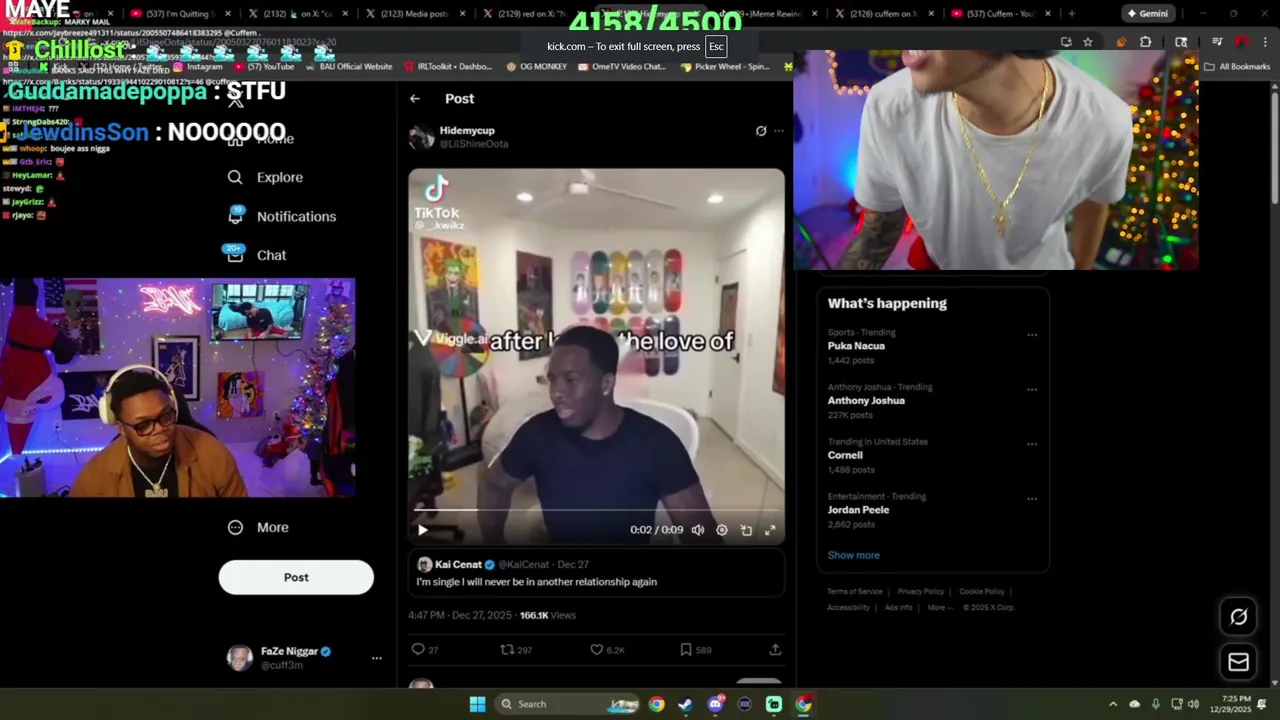1280x720 pixels.
Task: Open the share icon under the post
Action: (x=775, y=650)
